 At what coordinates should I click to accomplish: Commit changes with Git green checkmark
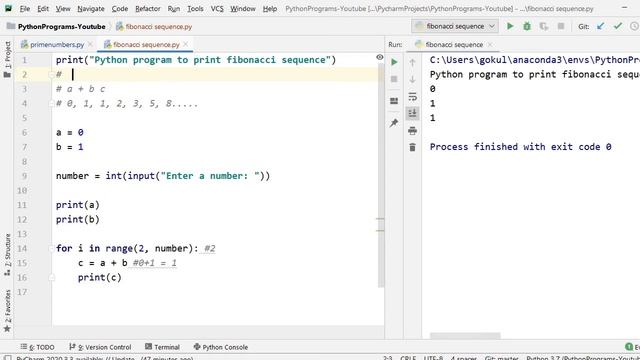618,26
